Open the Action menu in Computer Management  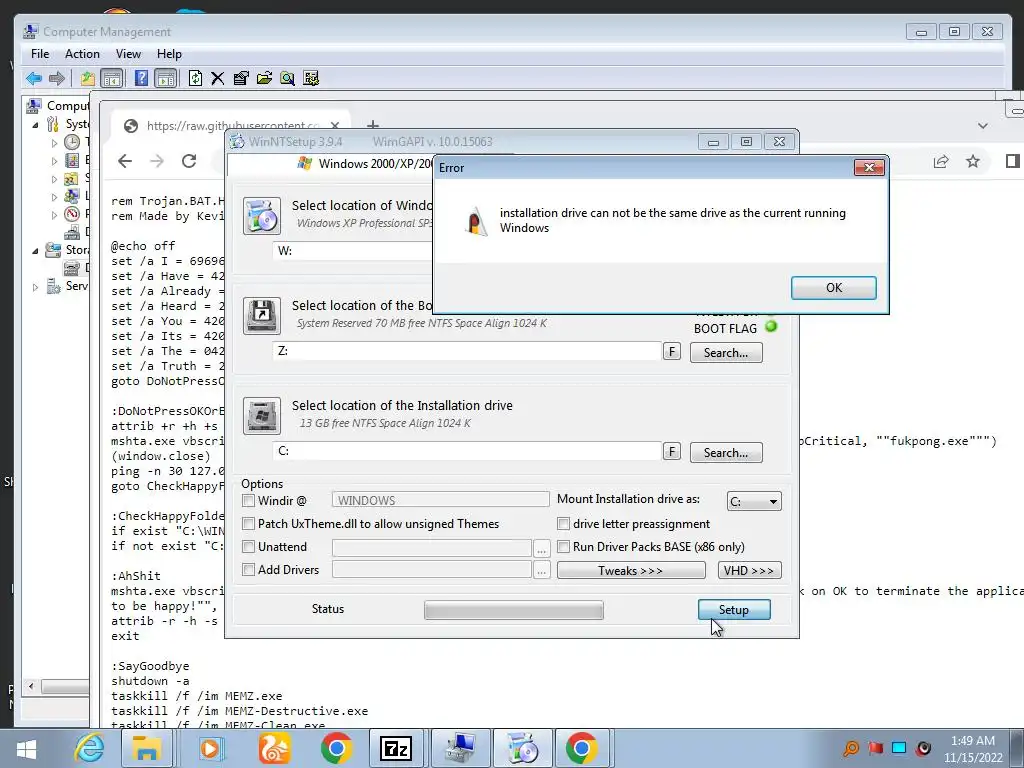pyautogui.click(x=82, y=54)
